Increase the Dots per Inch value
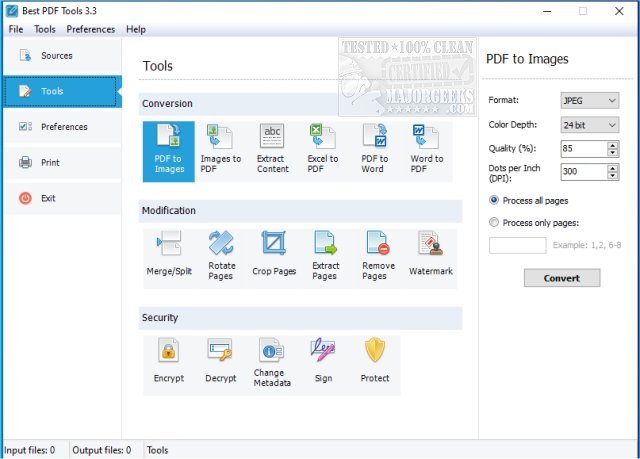 [612, 168]
